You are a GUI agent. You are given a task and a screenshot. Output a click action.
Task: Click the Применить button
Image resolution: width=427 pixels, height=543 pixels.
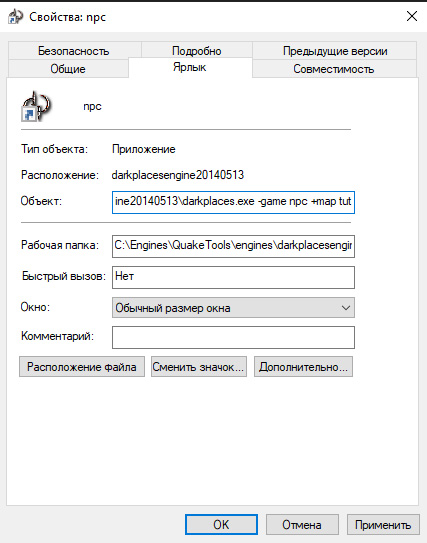click(383, 524)
